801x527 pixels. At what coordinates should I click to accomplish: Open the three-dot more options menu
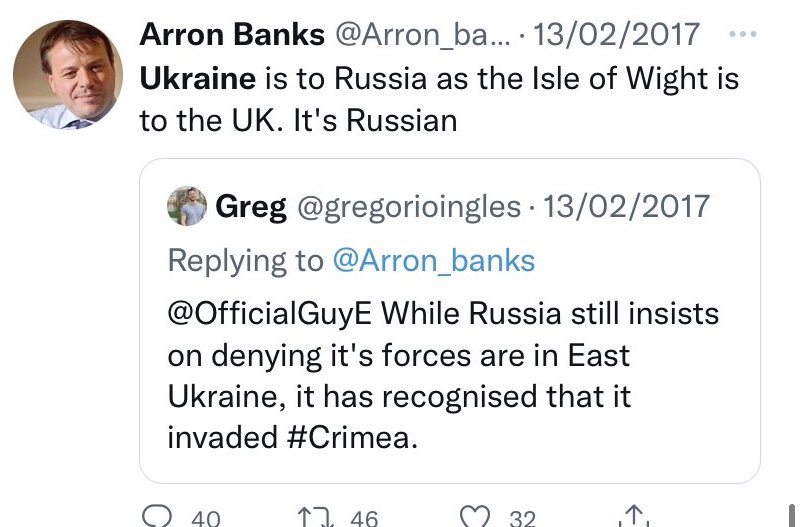[742, 34]
